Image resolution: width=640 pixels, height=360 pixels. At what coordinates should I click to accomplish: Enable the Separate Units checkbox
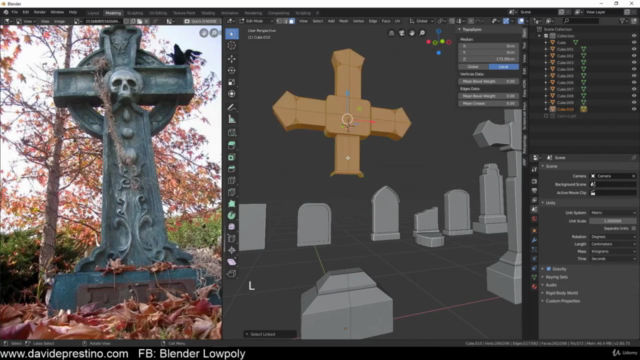click(633, 229)
